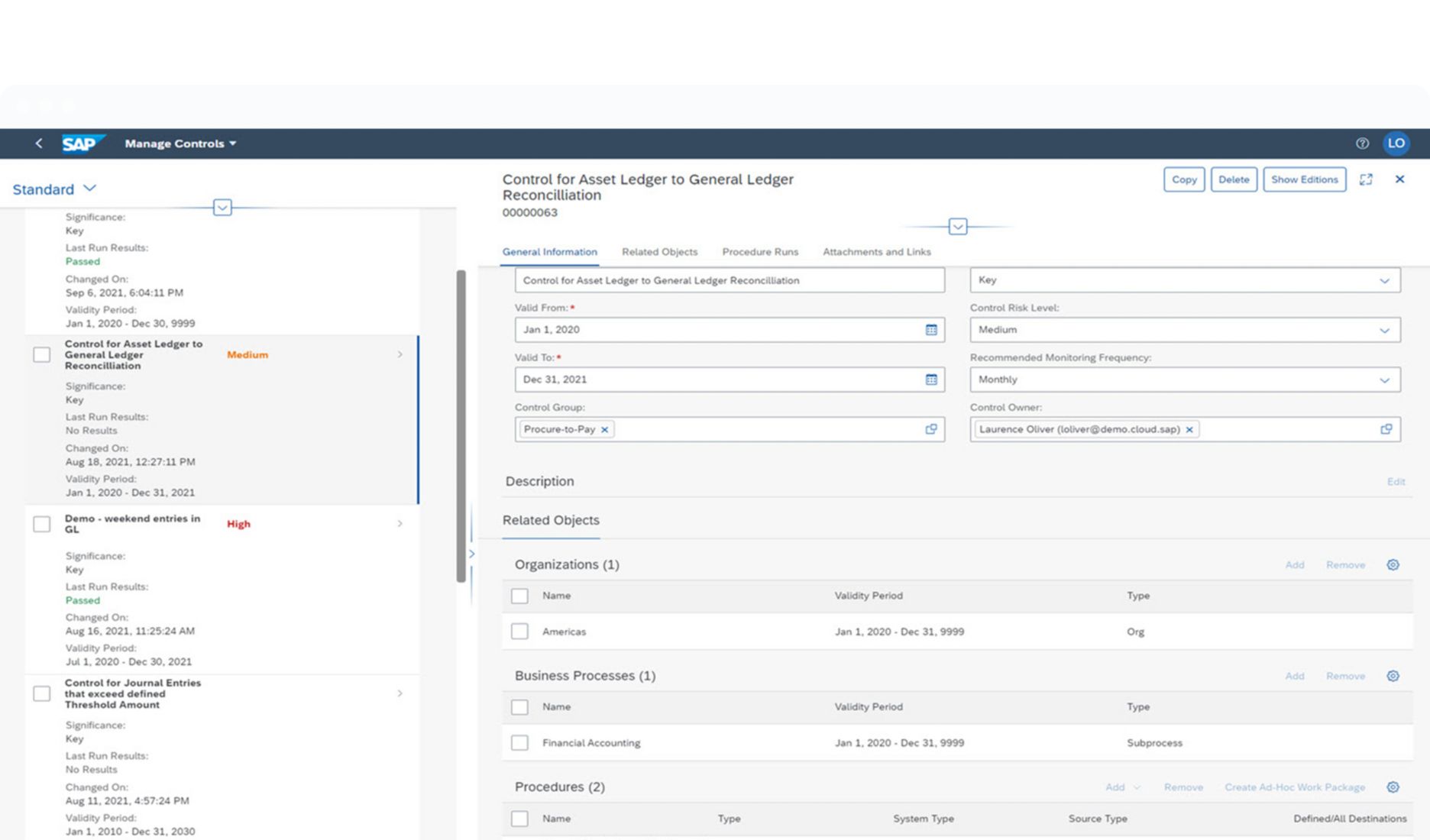Remove the Procure-to-Pay token

(x=604, y=429)
